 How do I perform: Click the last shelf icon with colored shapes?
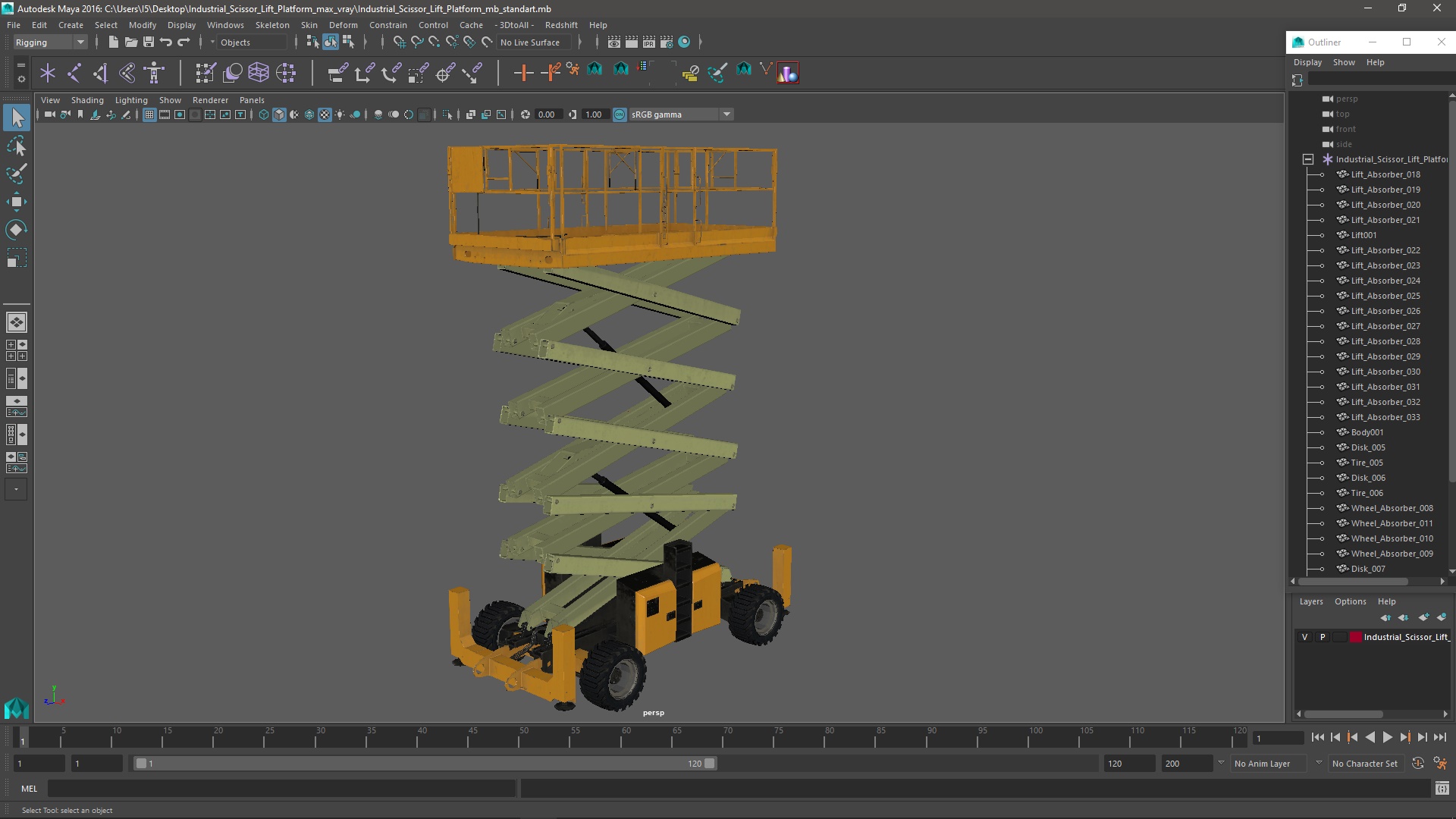788,73
